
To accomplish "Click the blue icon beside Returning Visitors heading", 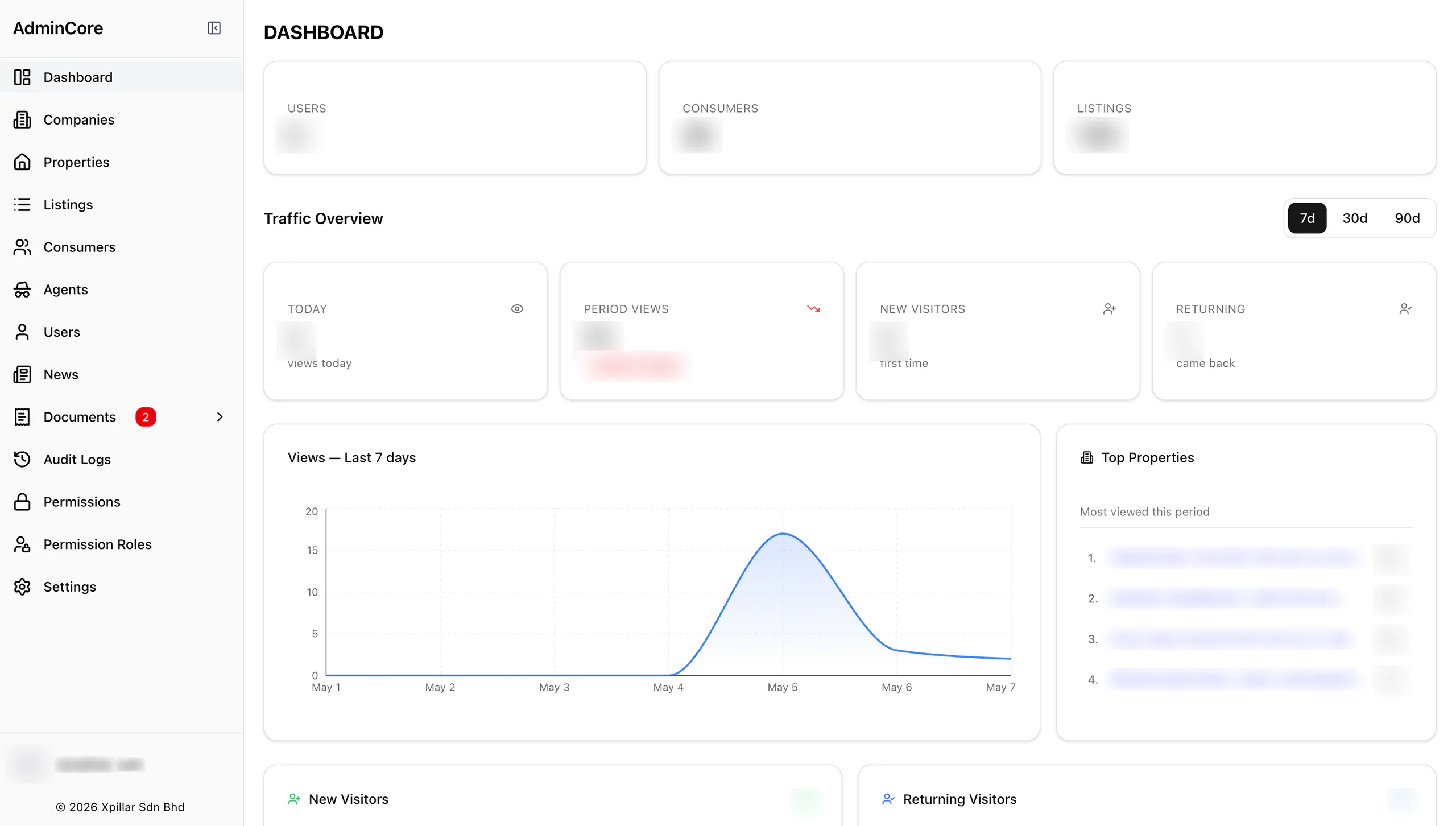I will [x=888, y=799].
